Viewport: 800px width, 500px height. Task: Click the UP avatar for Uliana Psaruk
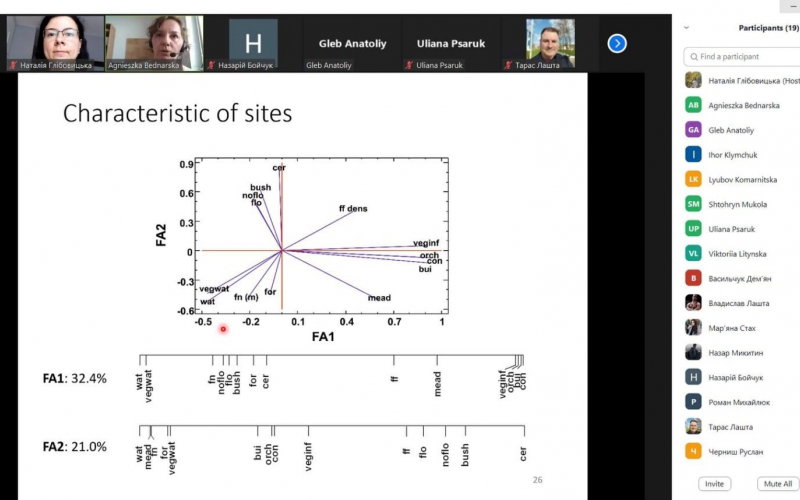coord(693,229)
